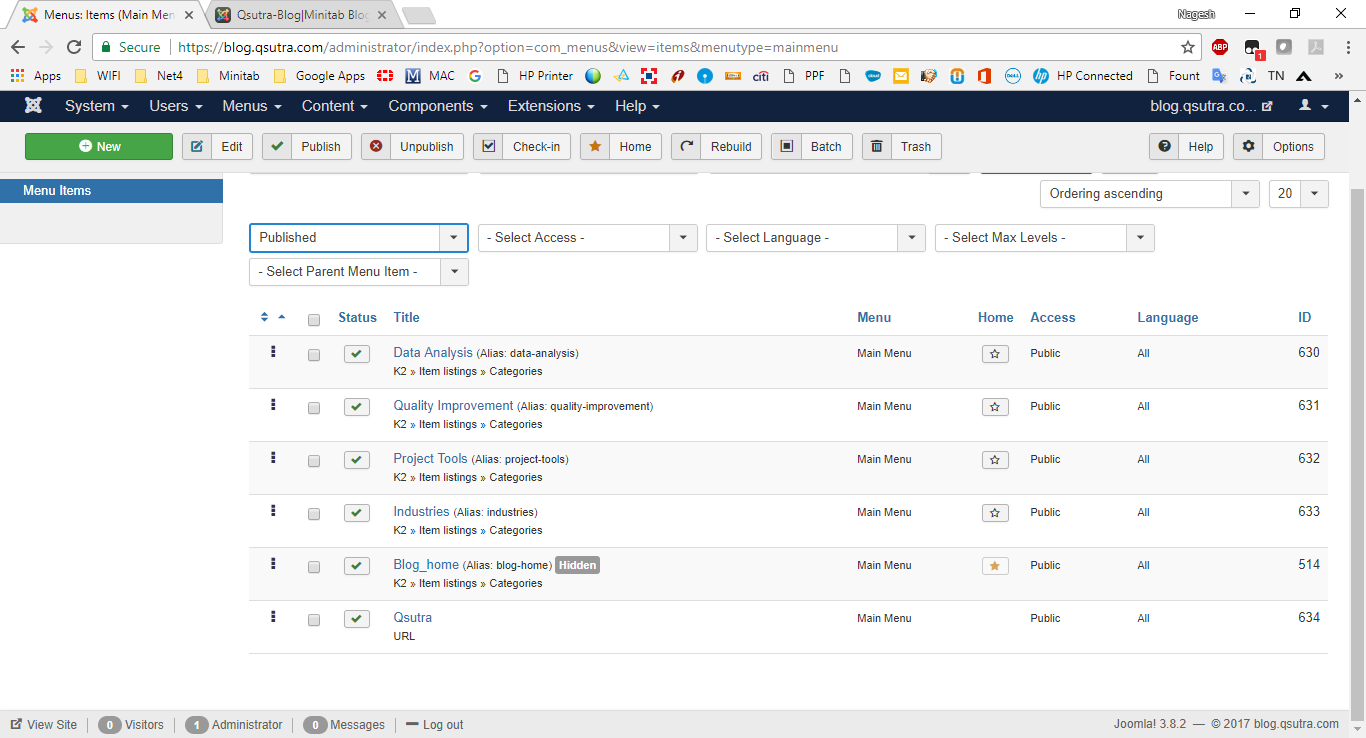Click the reorder handle beside Industries

tap(273, 511)
